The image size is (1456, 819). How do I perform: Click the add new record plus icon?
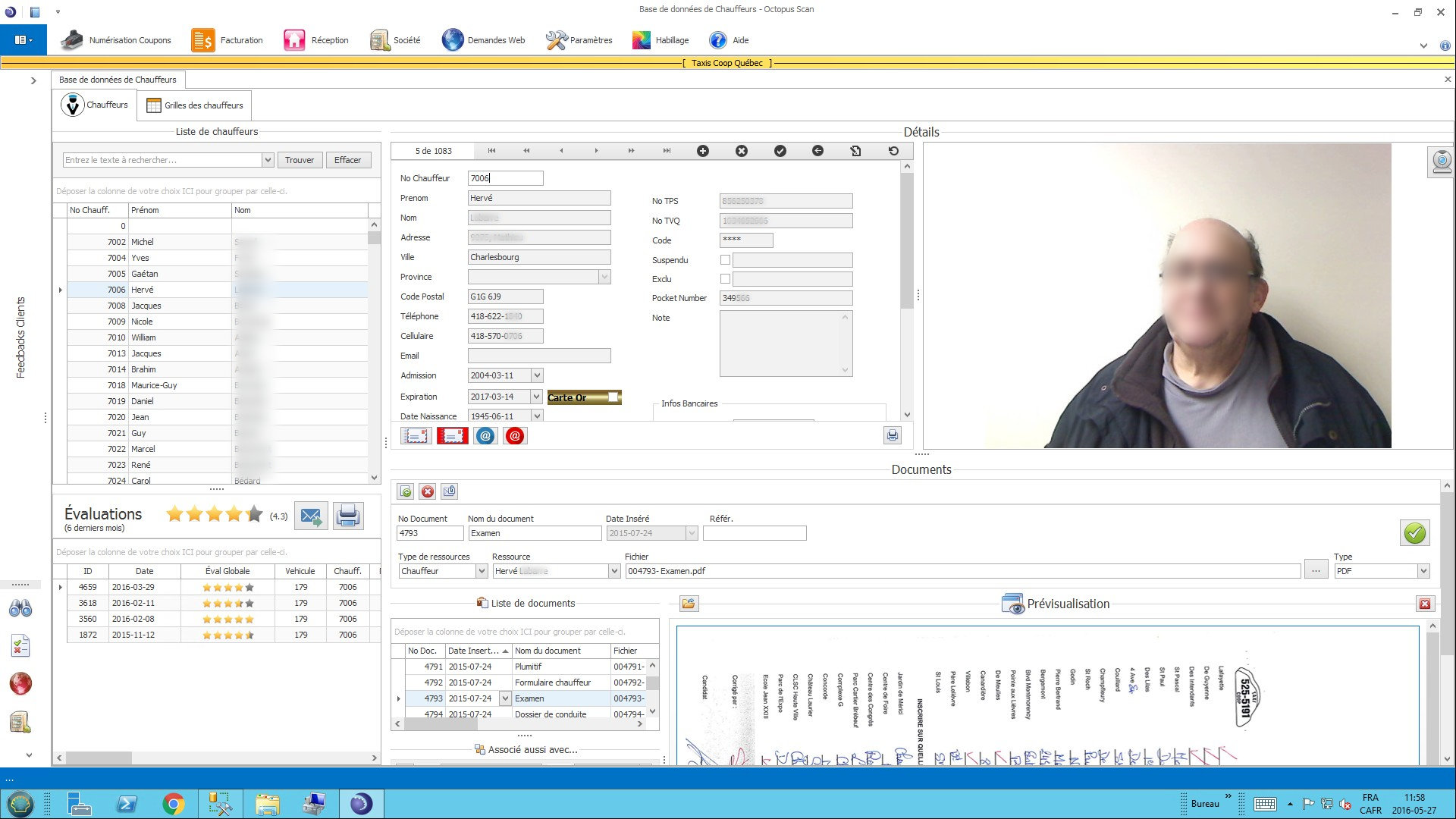703,151
